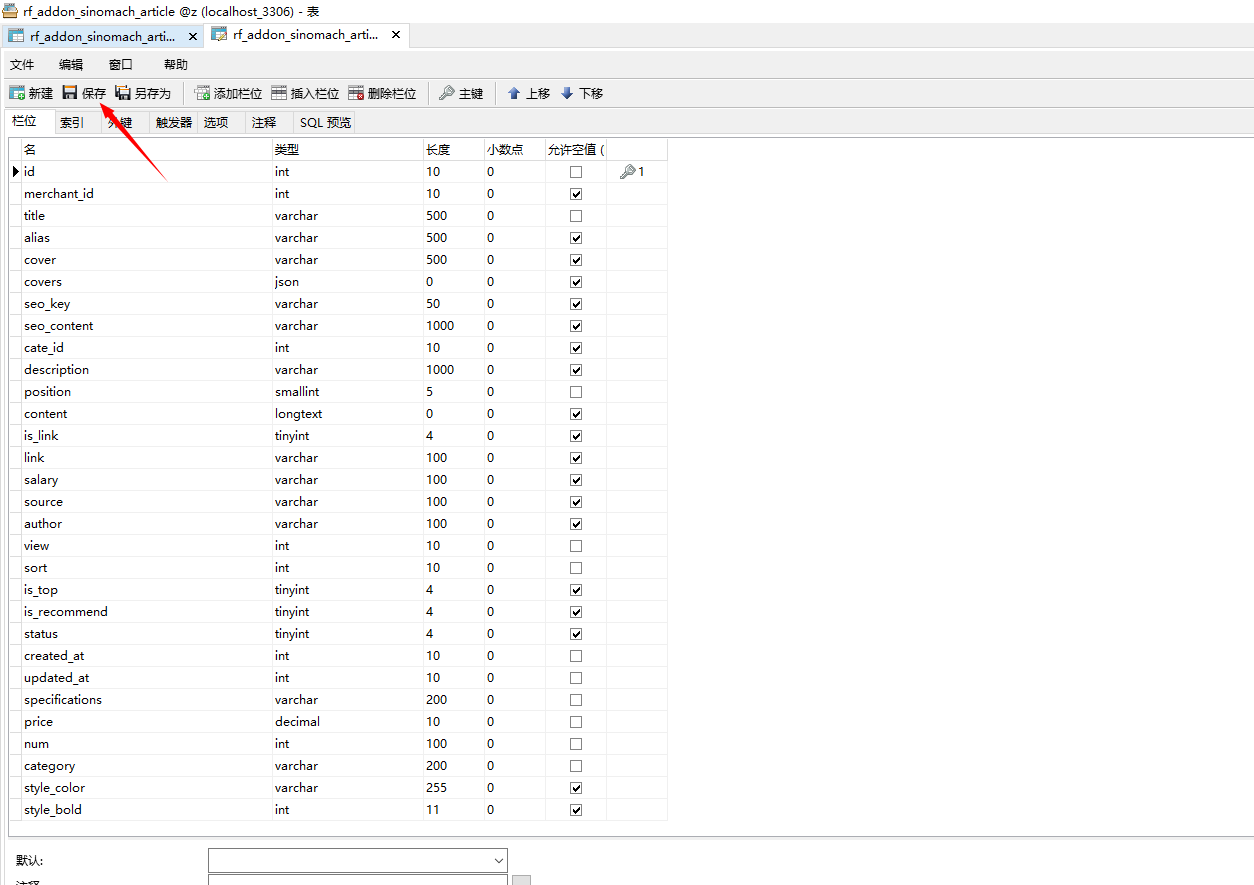Select the smallint type cell for position
This screenshot has width=1254, height=885.
coord(348,392)
